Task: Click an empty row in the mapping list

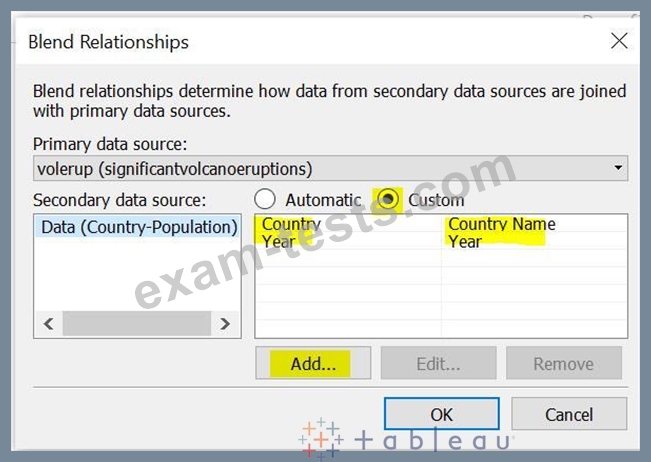Action: click(440, 292)
